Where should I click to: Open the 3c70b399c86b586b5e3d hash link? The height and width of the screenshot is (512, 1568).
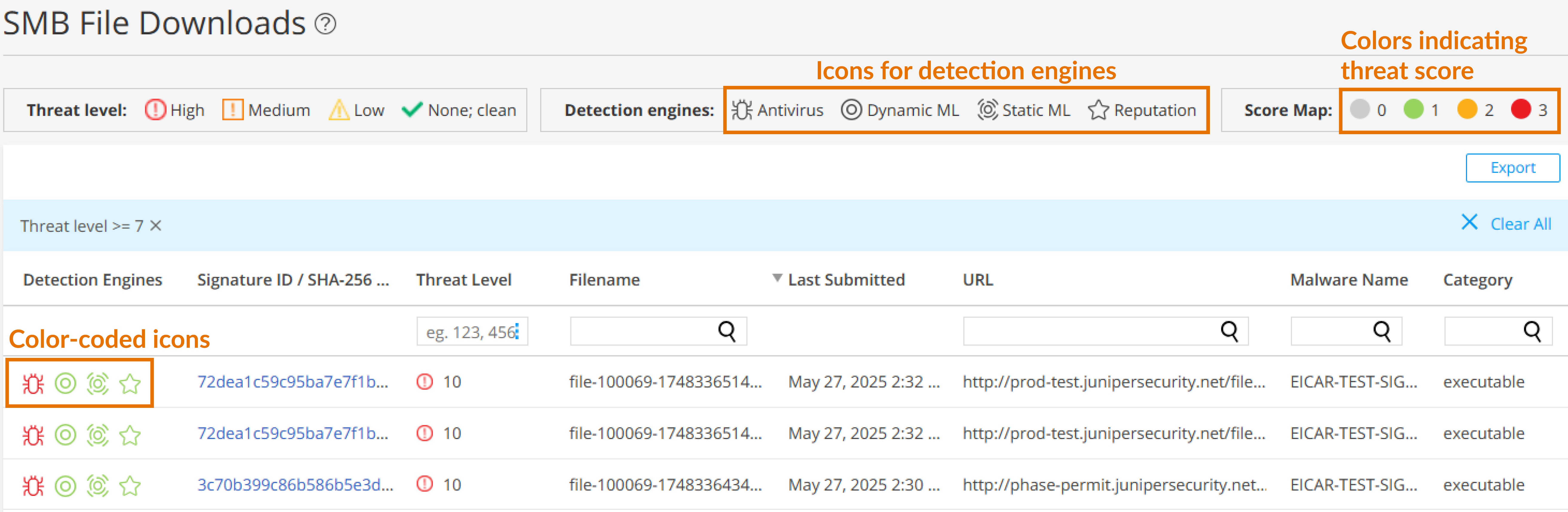[295, 485]
